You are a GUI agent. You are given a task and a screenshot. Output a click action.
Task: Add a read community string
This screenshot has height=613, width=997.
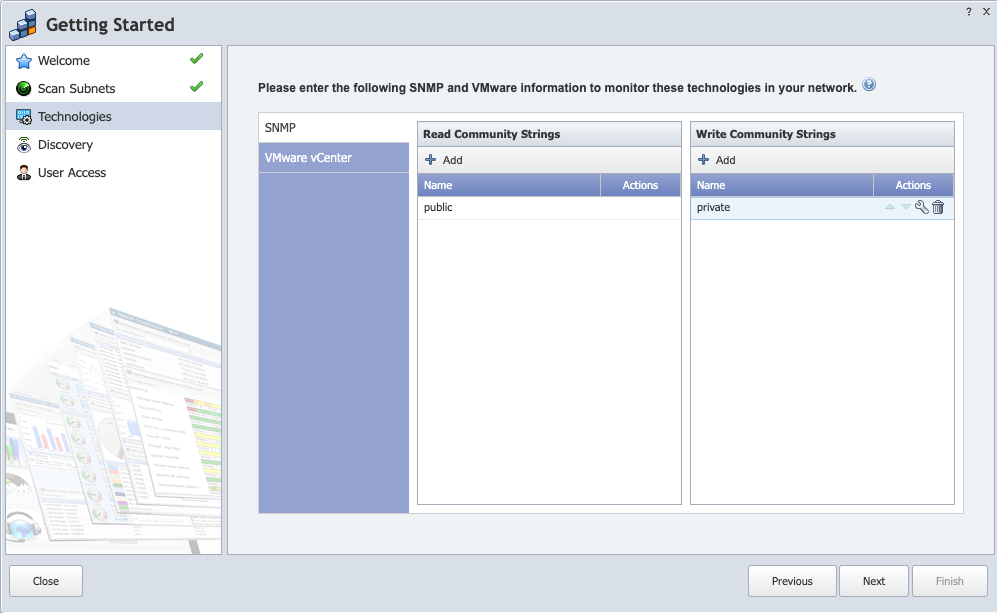444,160
